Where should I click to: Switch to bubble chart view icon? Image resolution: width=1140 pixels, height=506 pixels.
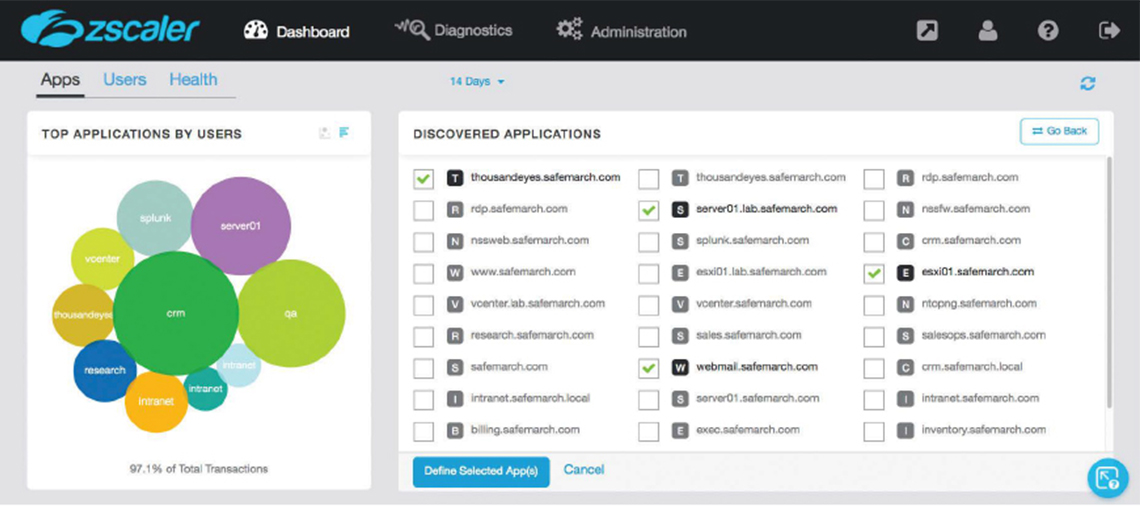pyautogui.click(x=325, y=132)
